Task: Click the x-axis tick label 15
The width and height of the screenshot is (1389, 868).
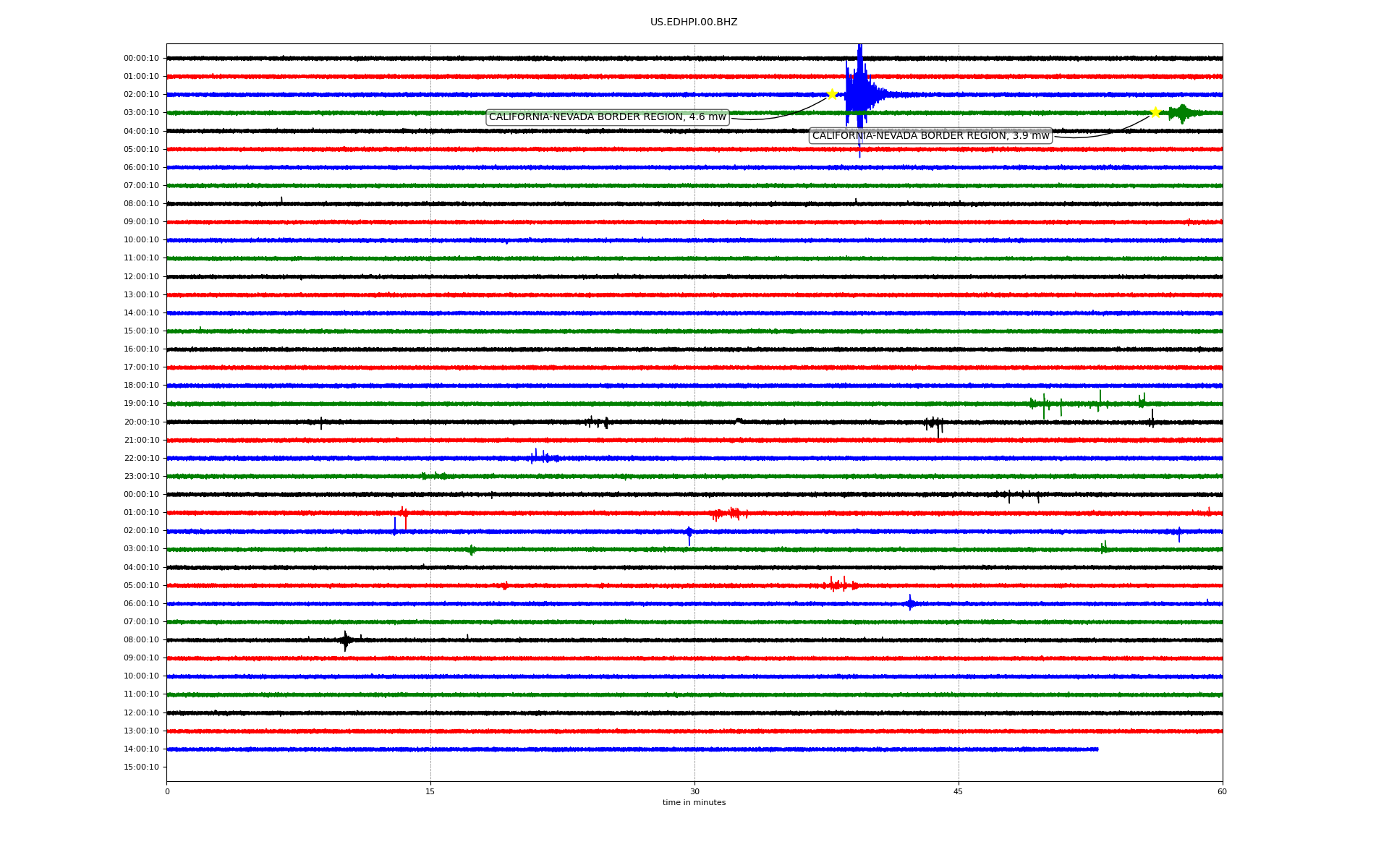Action: [x=430, y=791]
